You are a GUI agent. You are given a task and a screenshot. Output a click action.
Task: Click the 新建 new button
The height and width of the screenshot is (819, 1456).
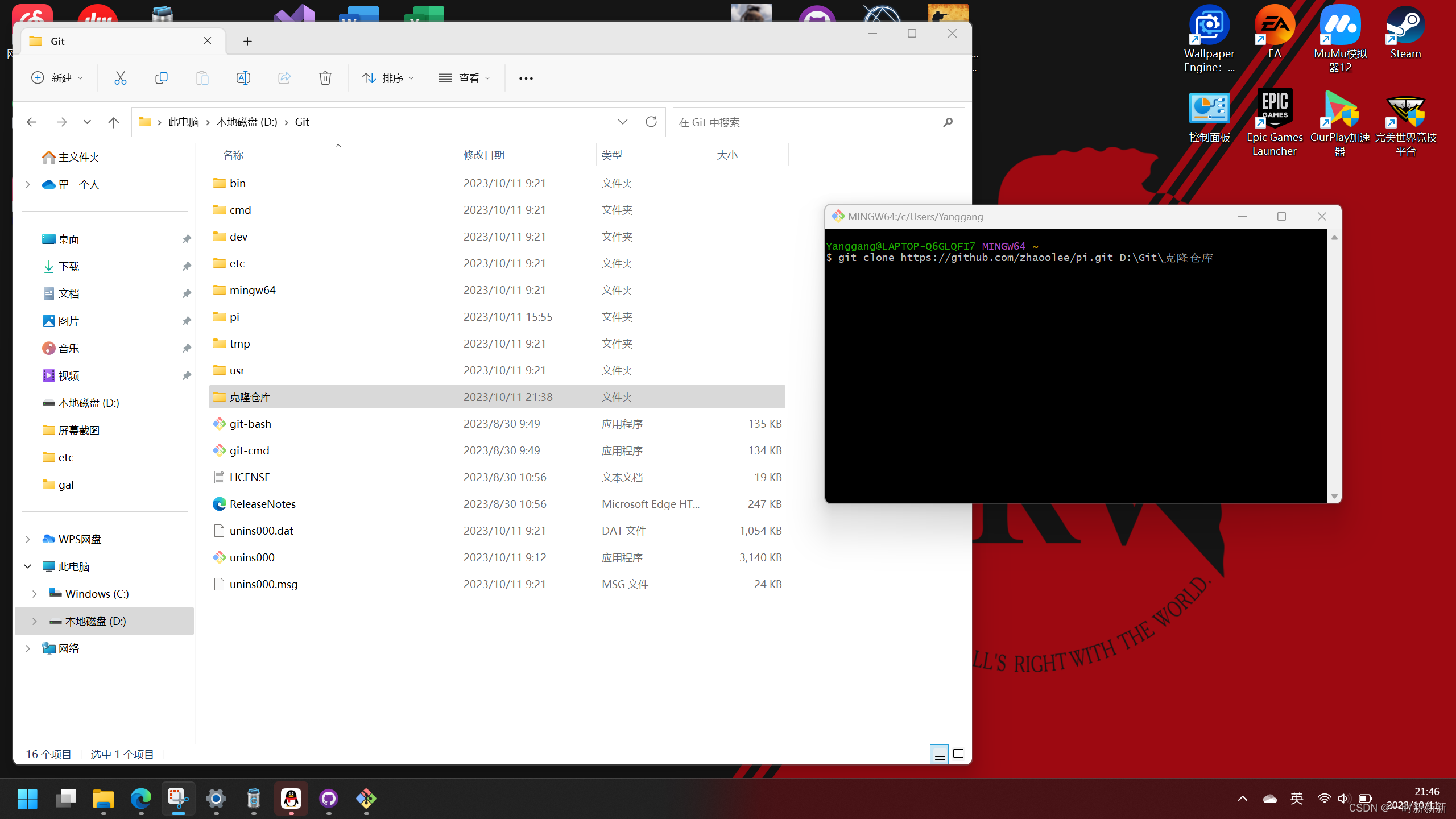57,78
